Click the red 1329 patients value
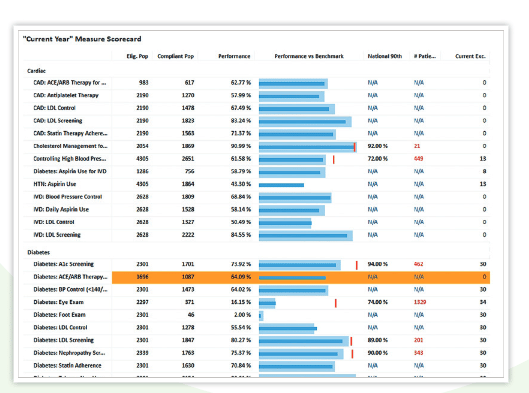 point(420,302)
